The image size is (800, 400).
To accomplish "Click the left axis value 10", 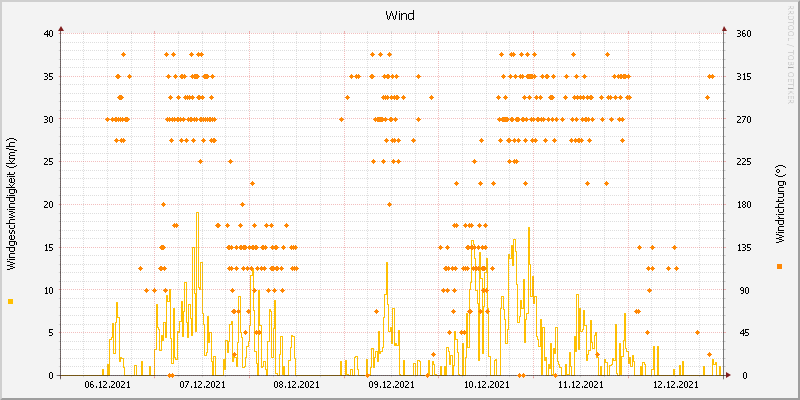I will click(x=48, y=290).
